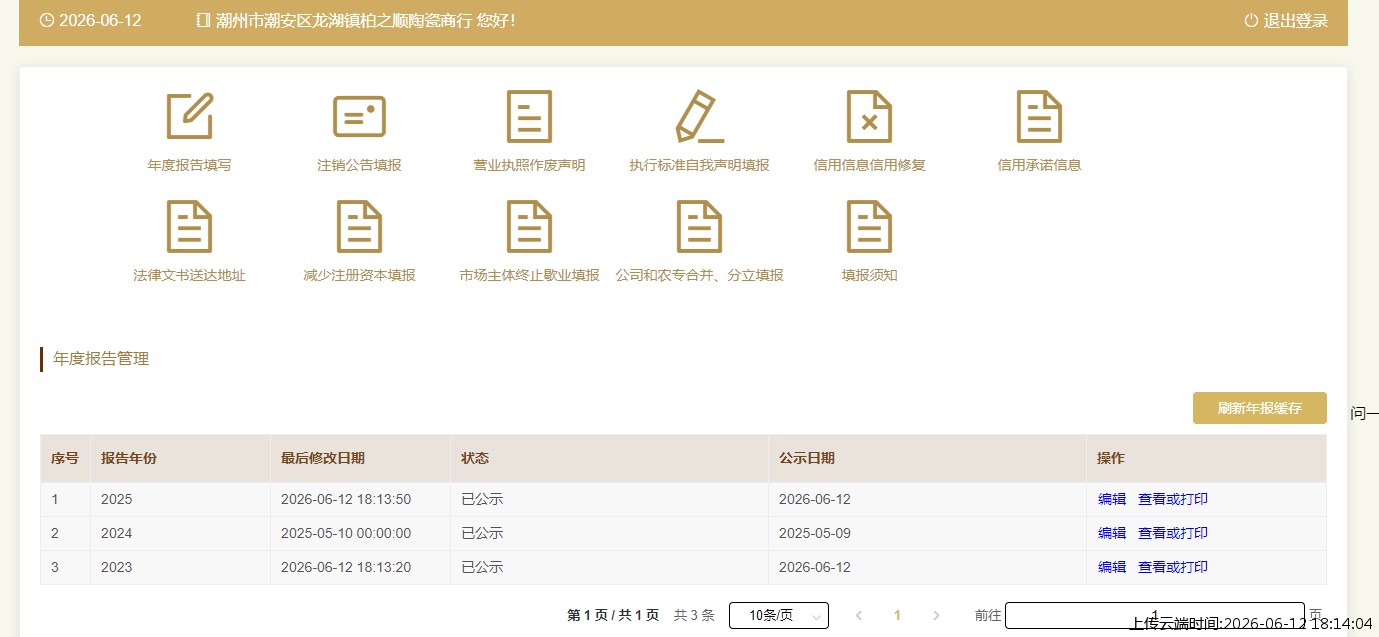Image resolution: width=1379 pixels, height=637 pixels.
Task: View or print the 2023 report
Action: (x=1173, y=567)
